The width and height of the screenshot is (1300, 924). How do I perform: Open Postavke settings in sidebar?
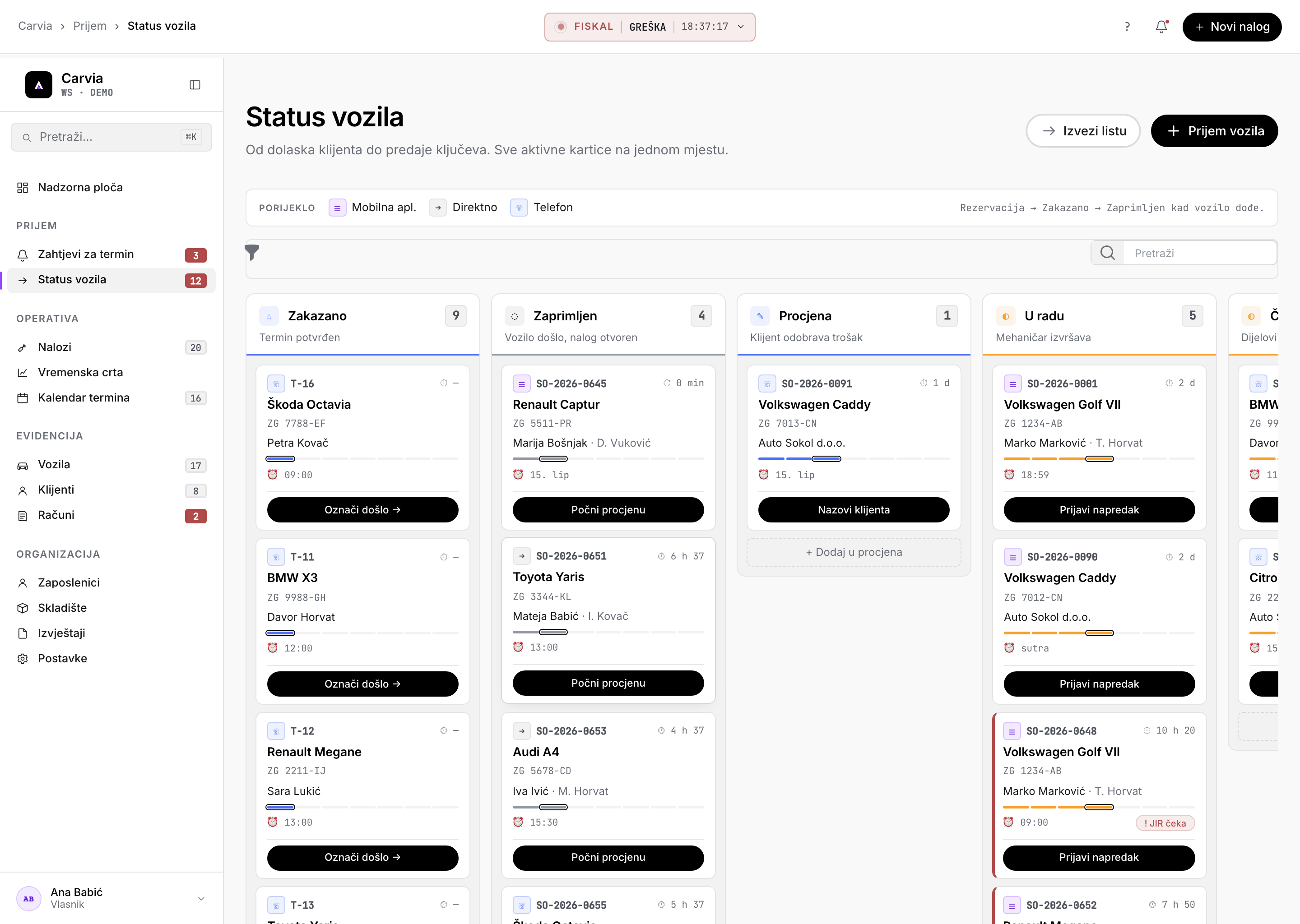(x=111, y=658)
